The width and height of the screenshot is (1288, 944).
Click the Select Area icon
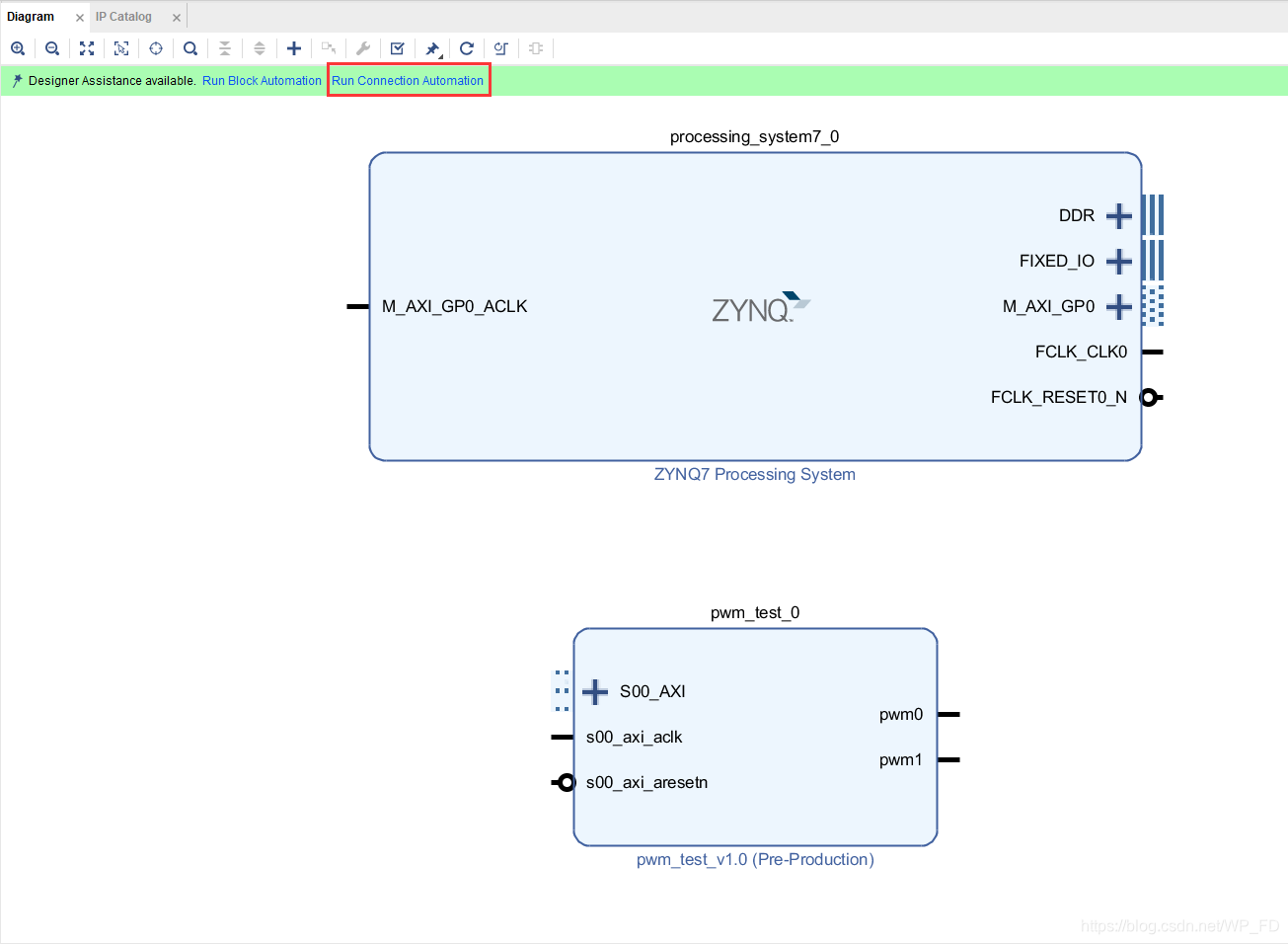121,48
